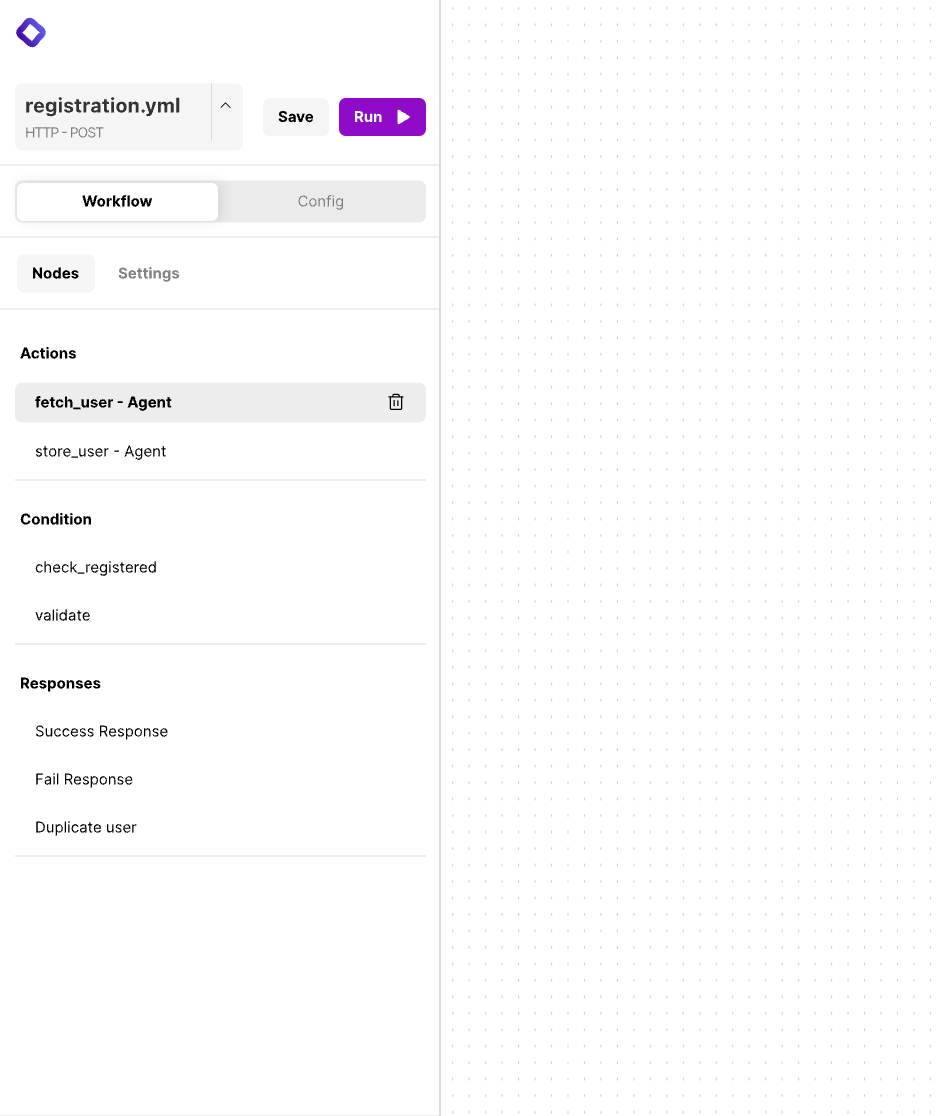Click the registration.yml filename text
Screen dimensions: 946x1116
click(102, 105)
